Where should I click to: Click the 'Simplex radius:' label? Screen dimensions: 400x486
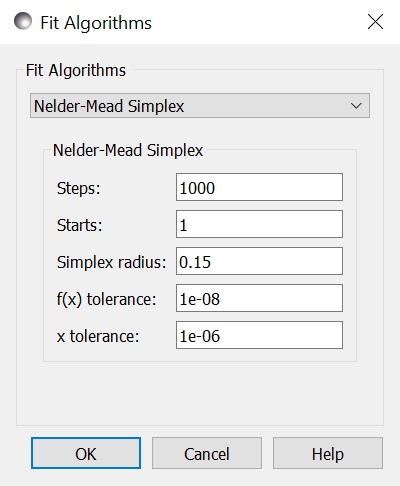111,262
